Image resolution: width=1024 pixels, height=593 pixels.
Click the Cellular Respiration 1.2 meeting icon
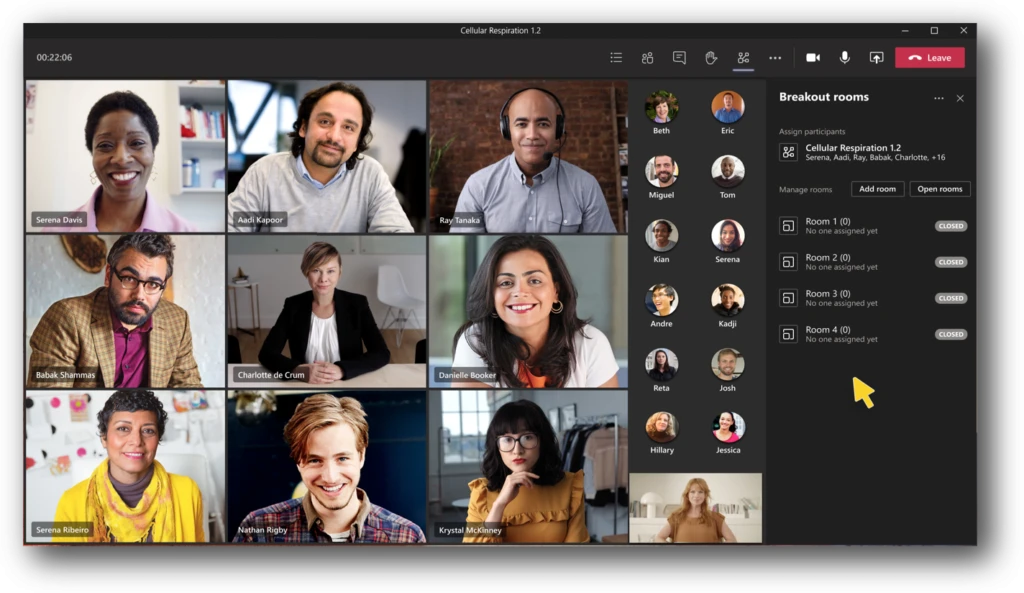point(786,151)
